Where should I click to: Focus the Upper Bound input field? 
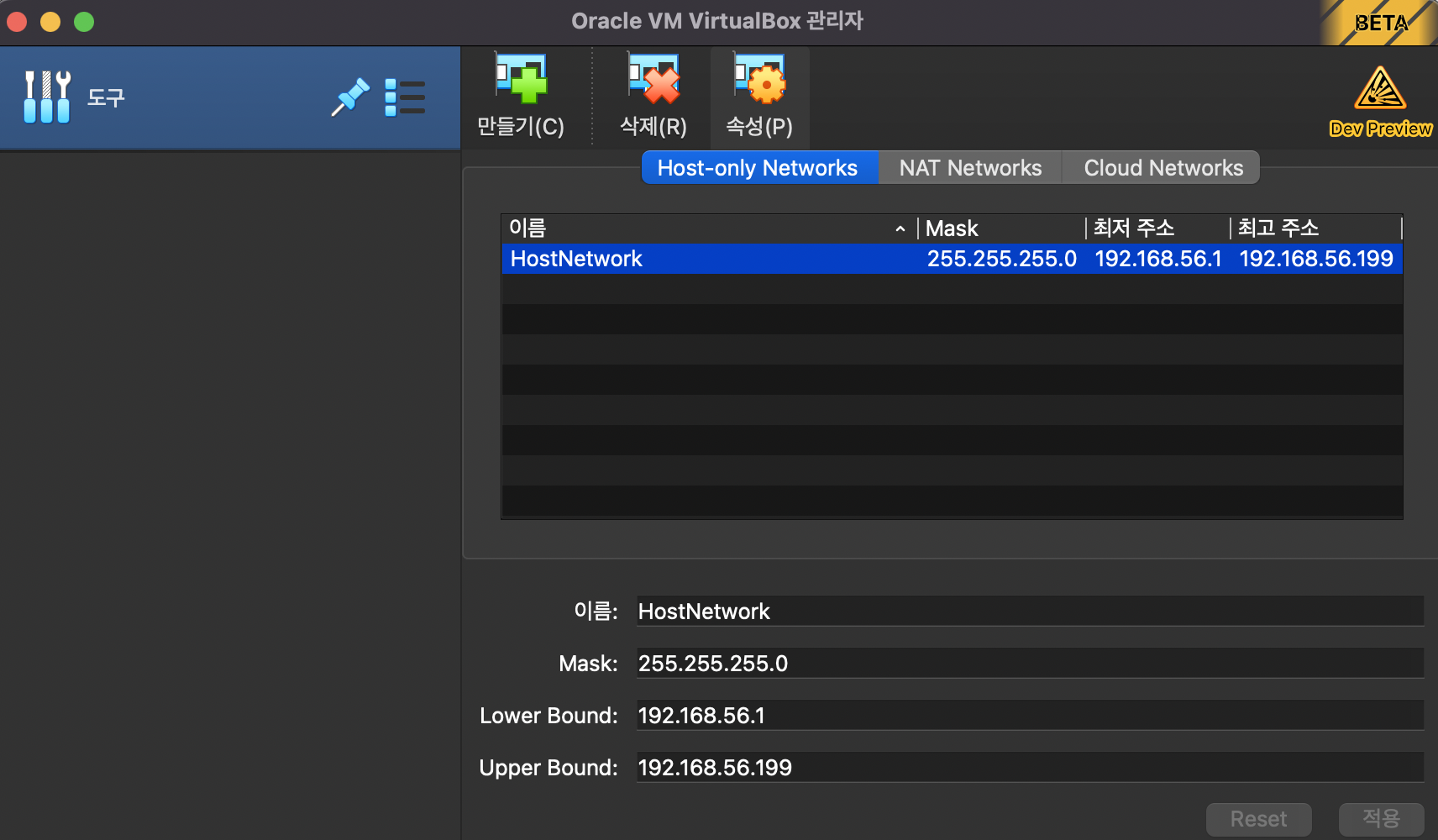1030,768
